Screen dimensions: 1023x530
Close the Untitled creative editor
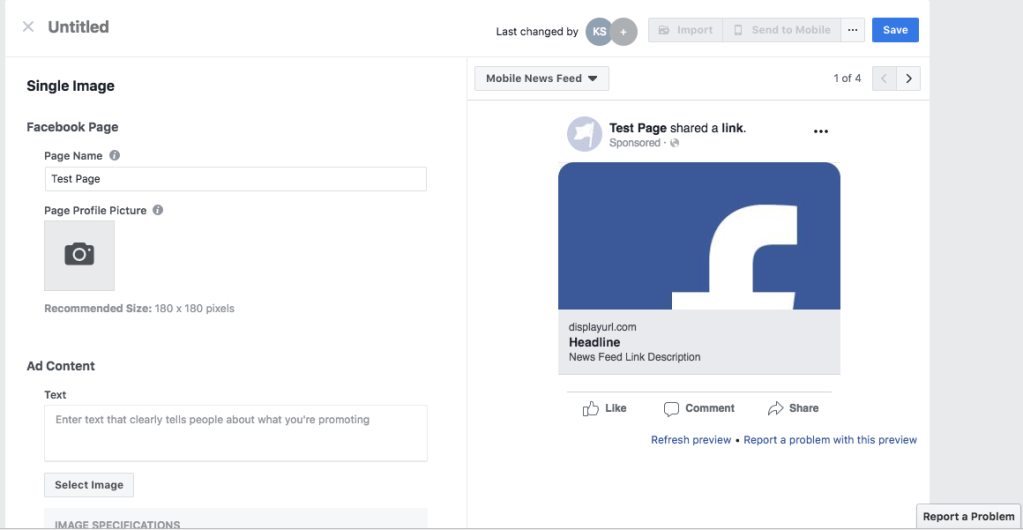(28, 27)
